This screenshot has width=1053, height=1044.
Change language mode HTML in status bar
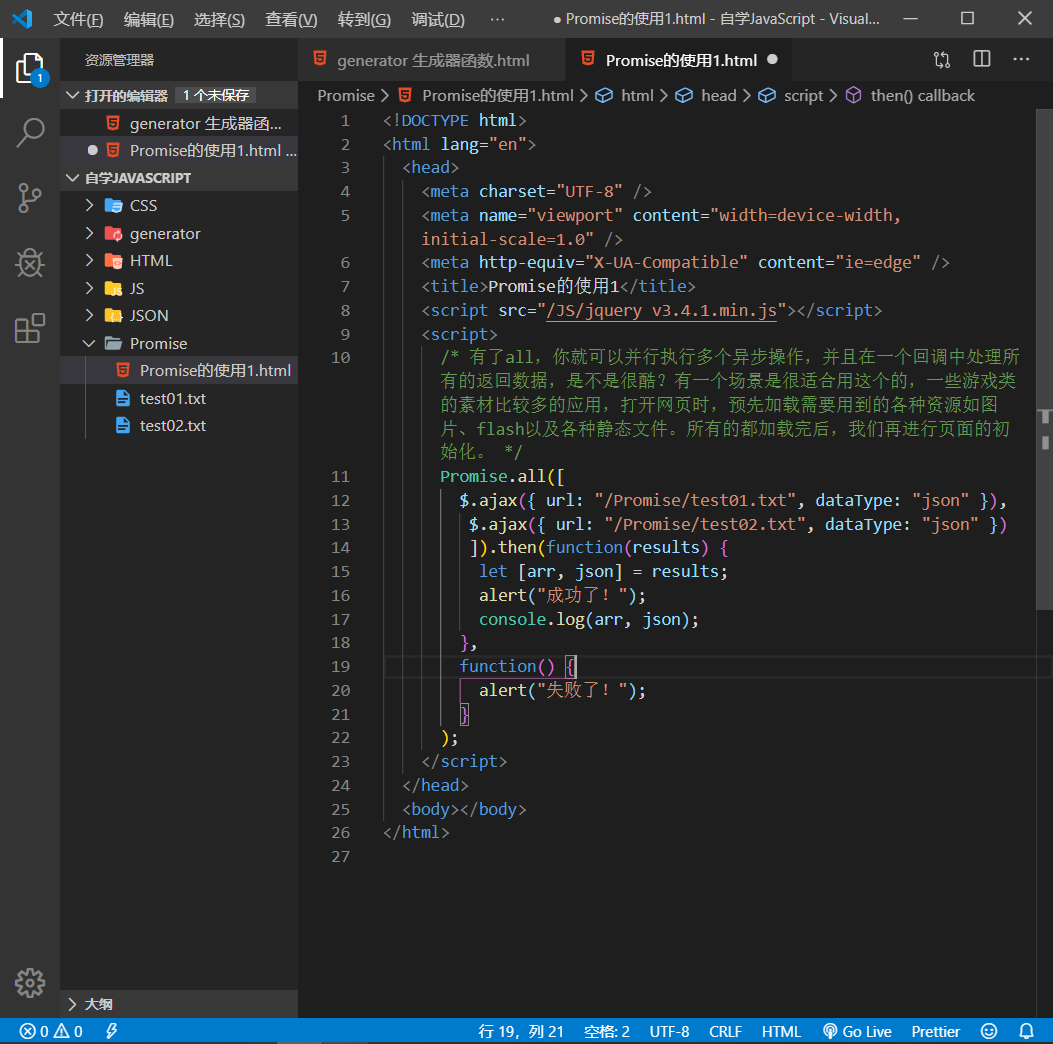click(x=781, y=1031)
